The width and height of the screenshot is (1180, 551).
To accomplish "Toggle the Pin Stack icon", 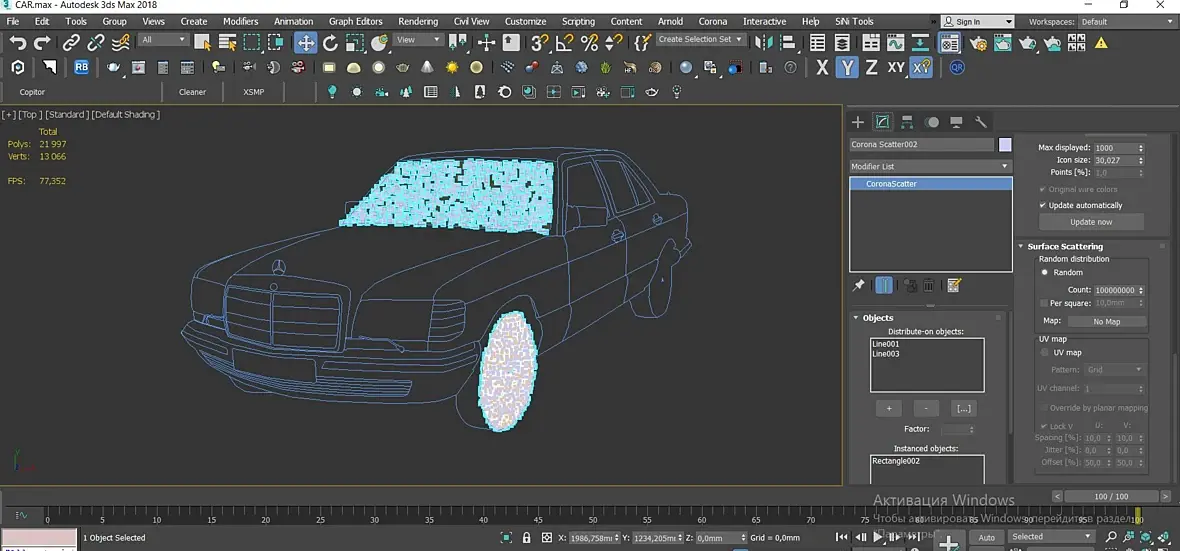I will (858, 286).
